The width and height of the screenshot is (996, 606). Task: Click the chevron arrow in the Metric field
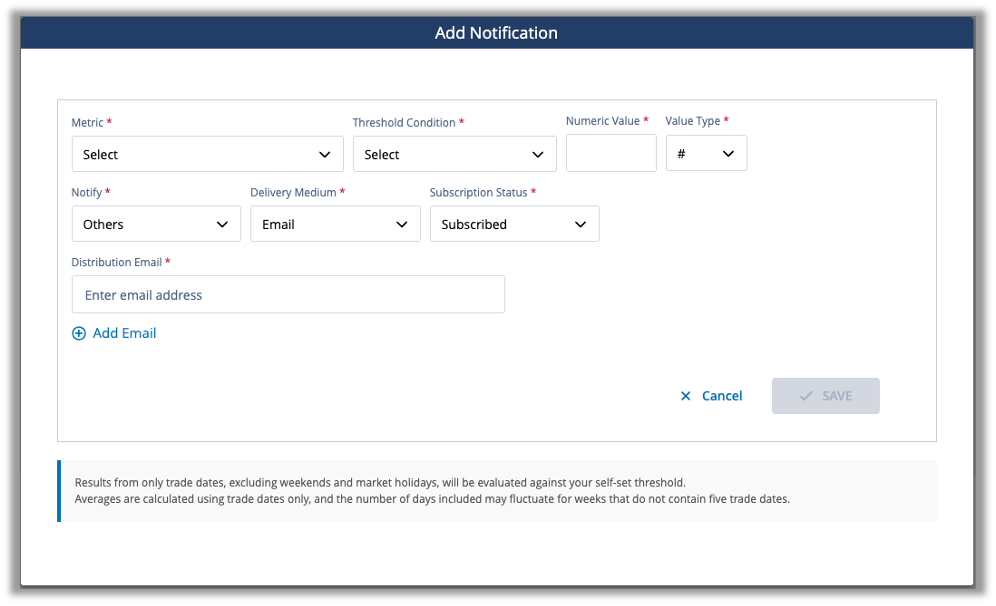325,155
